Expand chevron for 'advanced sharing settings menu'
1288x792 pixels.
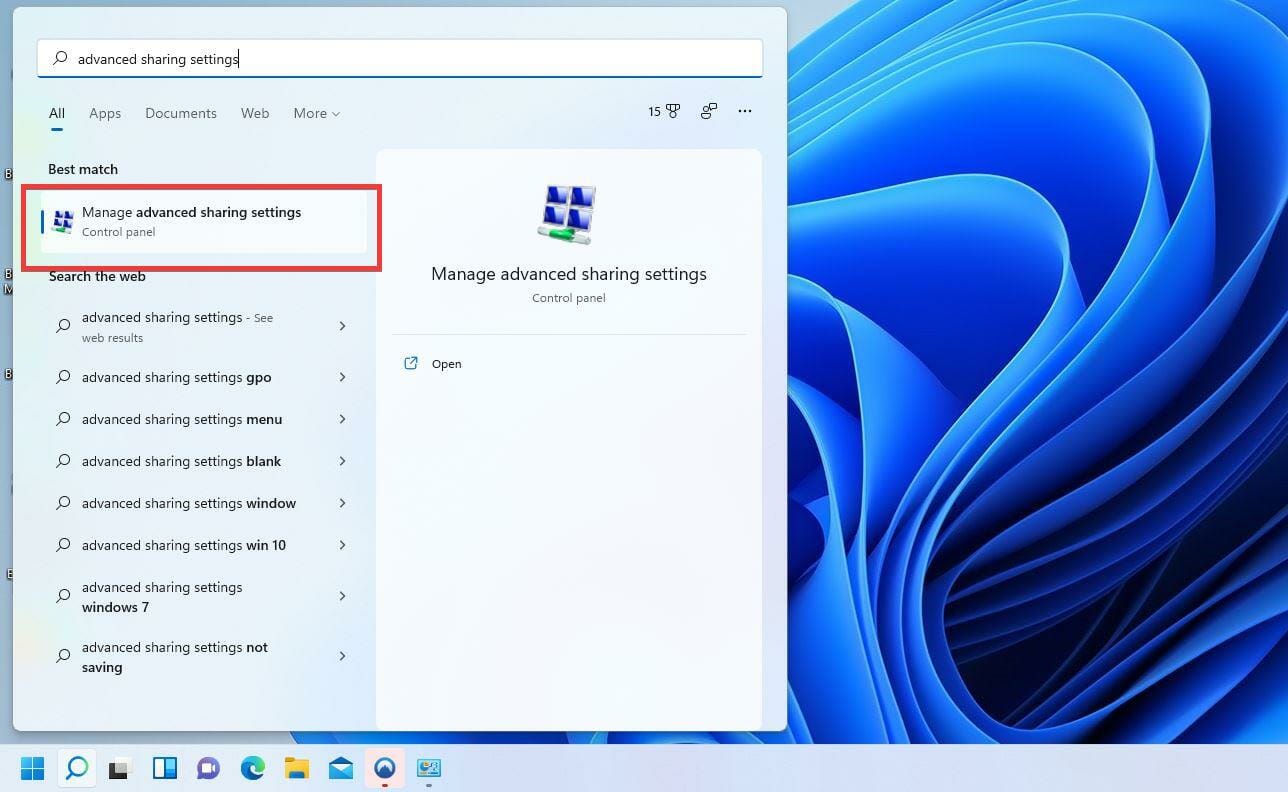tap(342, 419)
